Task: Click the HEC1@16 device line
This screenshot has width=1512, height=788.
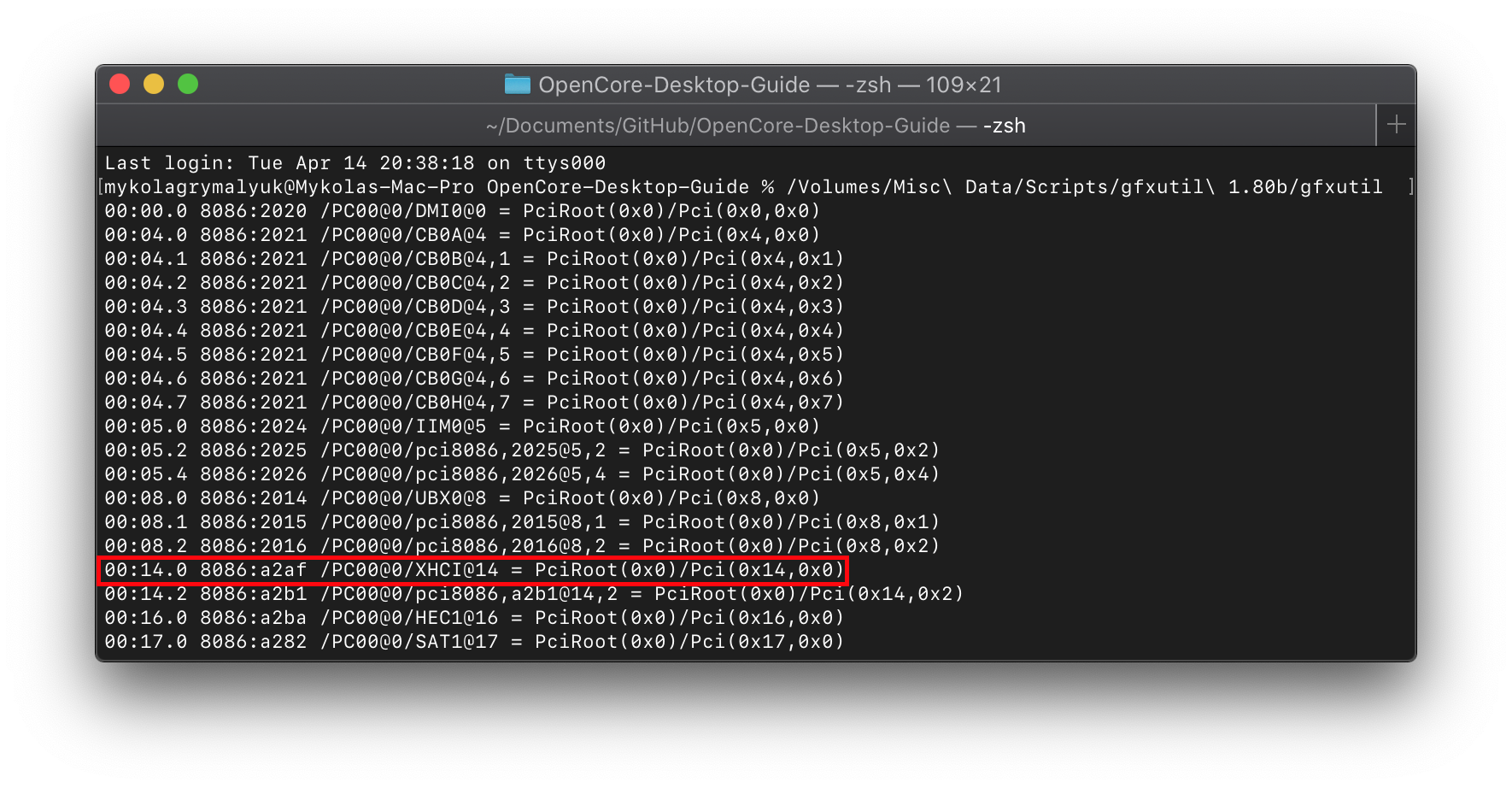Action: 473,618
